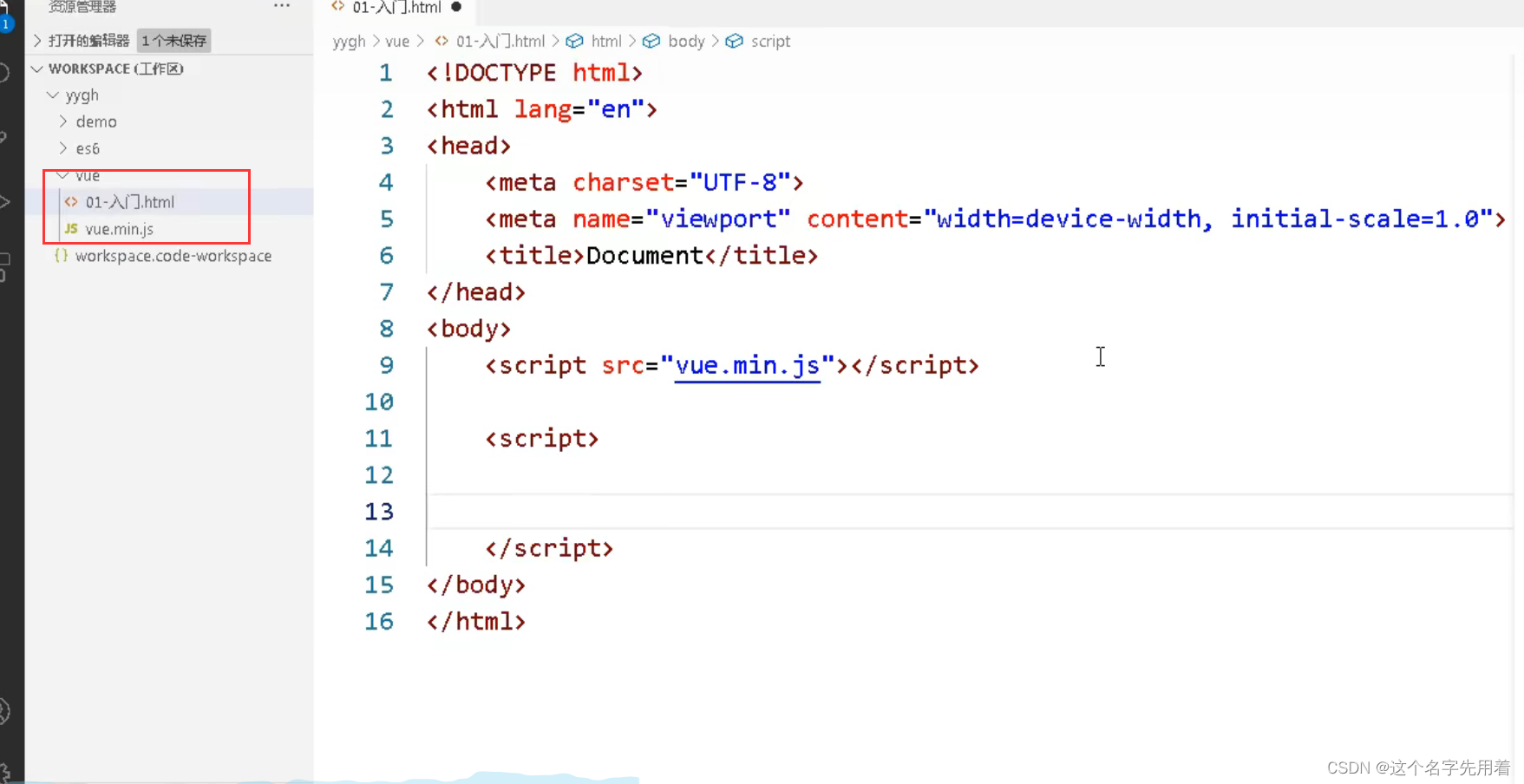Click the </head> tag on line 7
The width and height of the screenshot is (1524, 784).
point(476,292)
